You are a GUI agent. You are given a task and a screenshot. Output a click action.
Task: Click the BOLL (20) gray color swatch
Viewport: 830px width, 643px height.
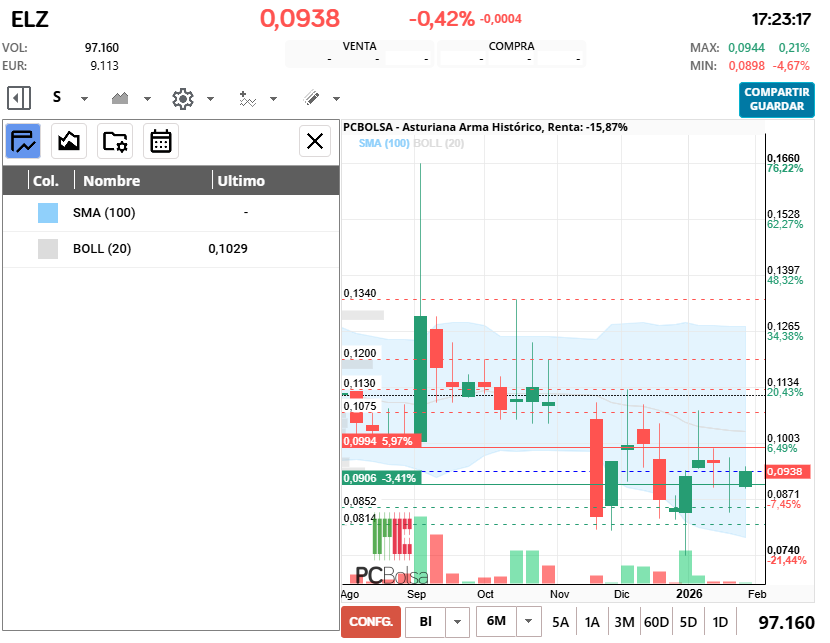48,249
